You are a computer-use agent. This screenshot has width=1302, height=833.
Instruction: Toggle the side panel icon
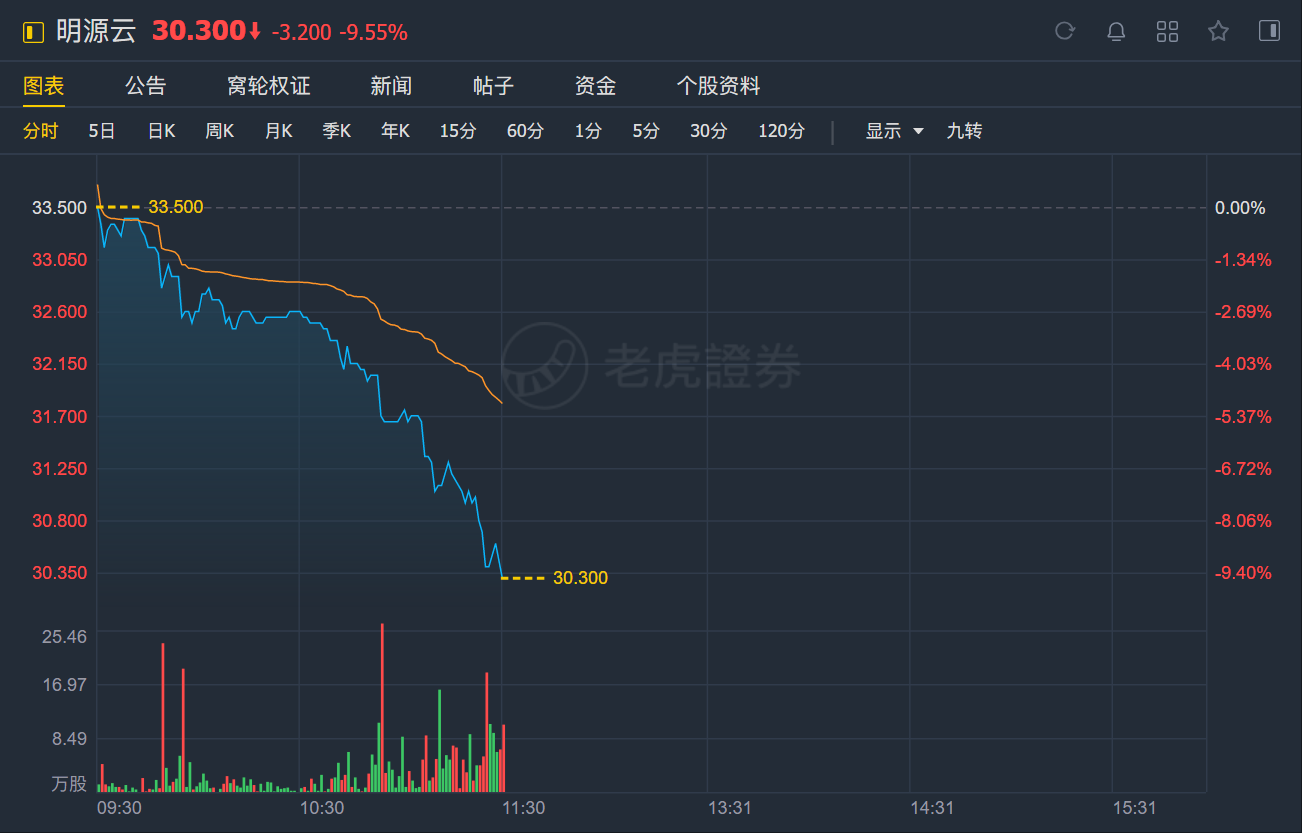pyautogui.click(x=1269, y=31)
